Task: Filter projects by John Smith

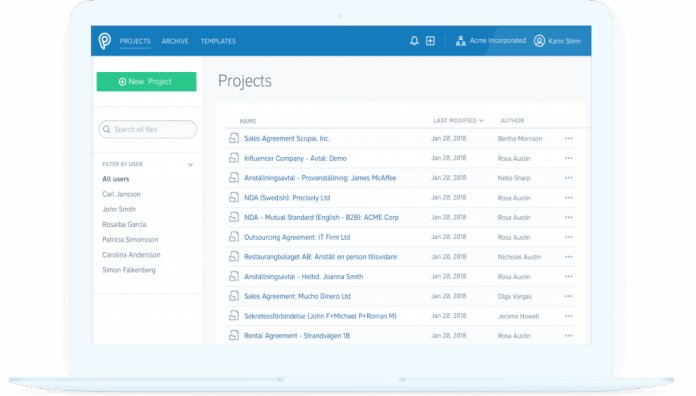Action: 119,209
